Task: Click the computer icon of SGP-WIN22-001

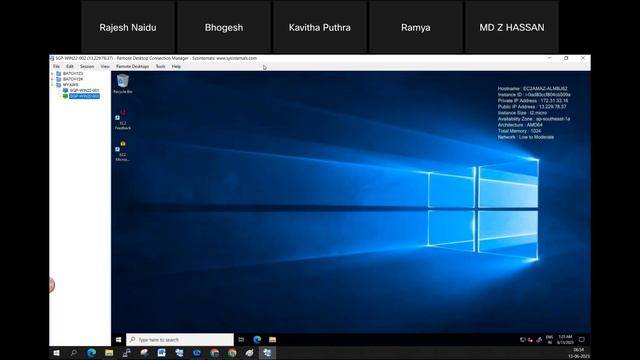Action: click(65, 90)
